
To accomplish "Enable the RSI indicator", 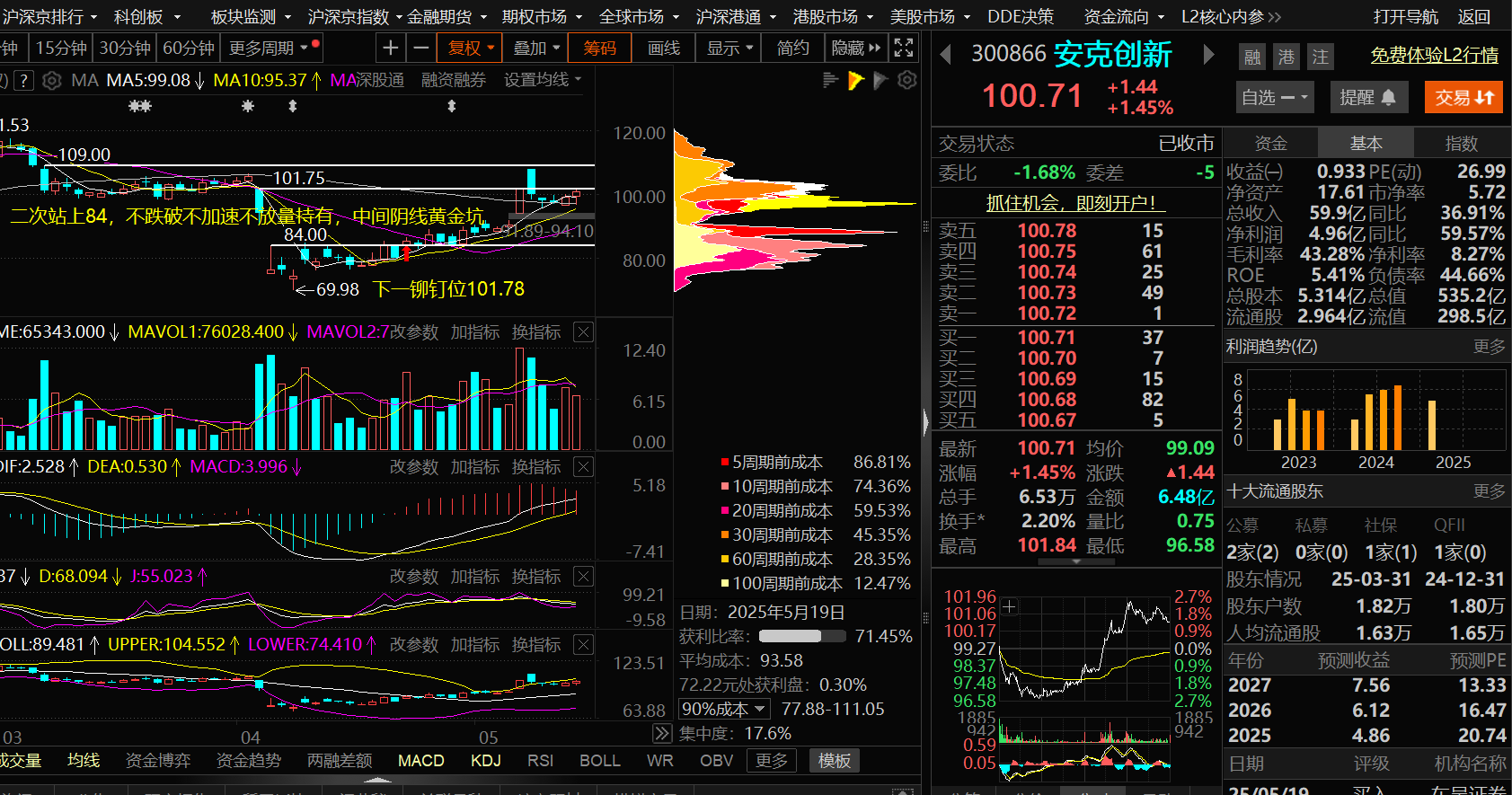I will [540, 761].
